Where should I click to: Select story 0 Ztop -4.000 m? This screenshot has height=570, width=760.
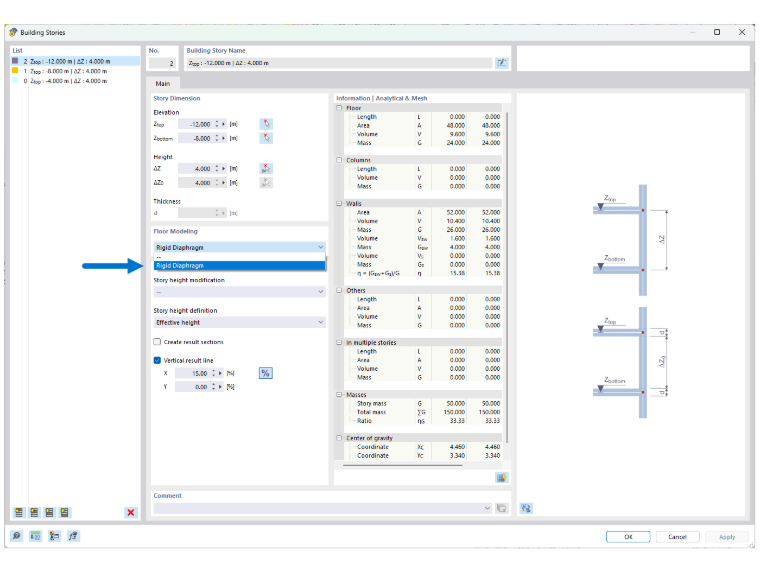coord(76,81)
